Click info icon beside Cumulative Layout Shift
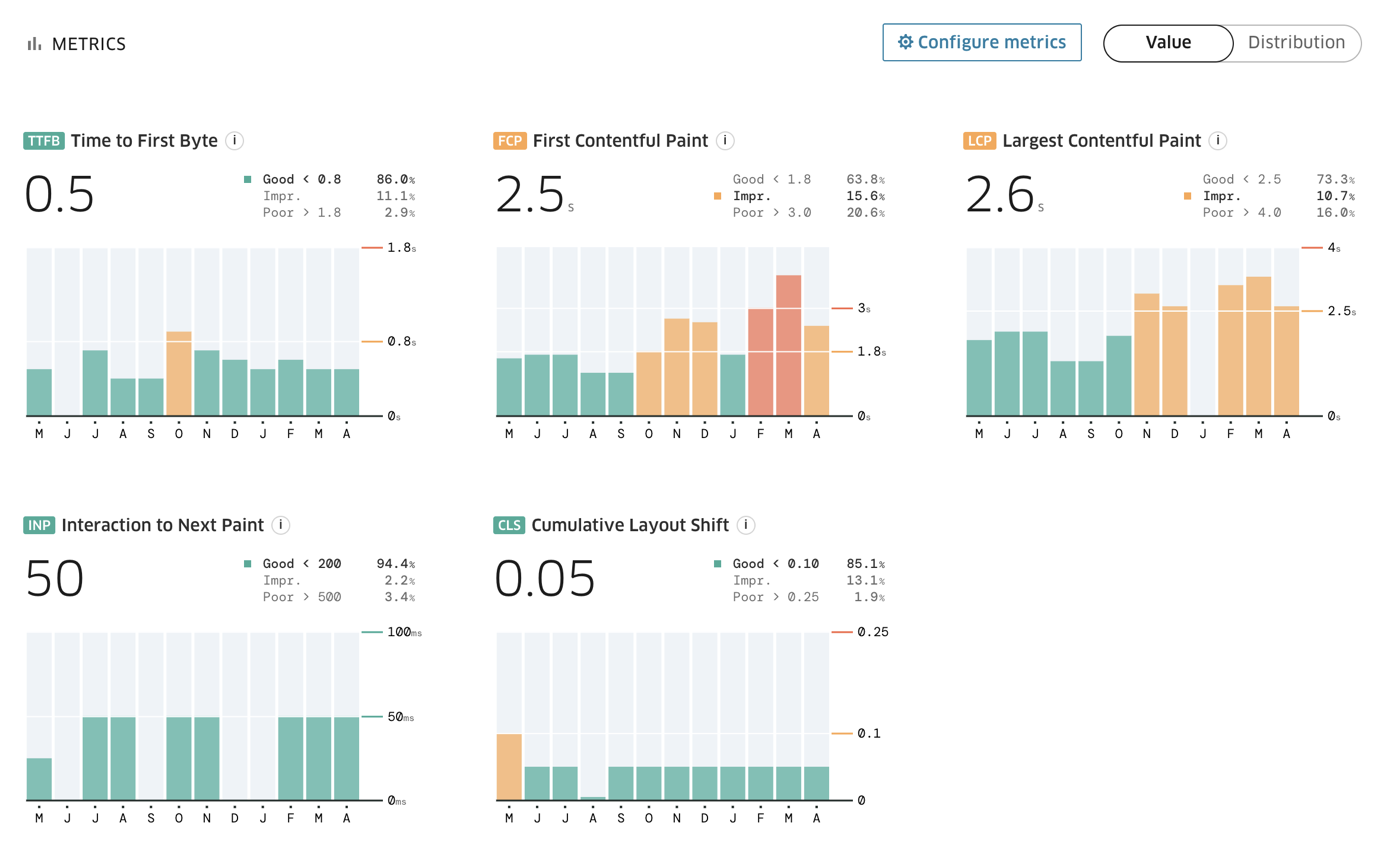This screenshot has height=856, width=1382. click(746, 525)
